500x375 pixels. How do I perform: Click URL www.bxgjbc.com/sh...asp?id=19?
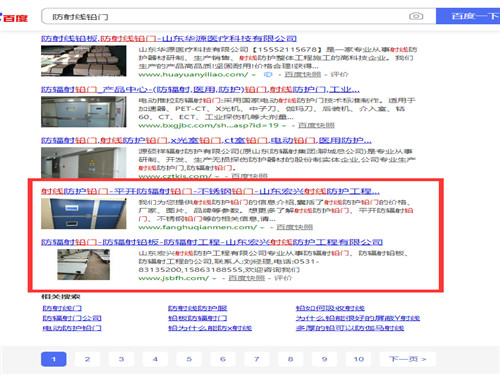[208, 125]
